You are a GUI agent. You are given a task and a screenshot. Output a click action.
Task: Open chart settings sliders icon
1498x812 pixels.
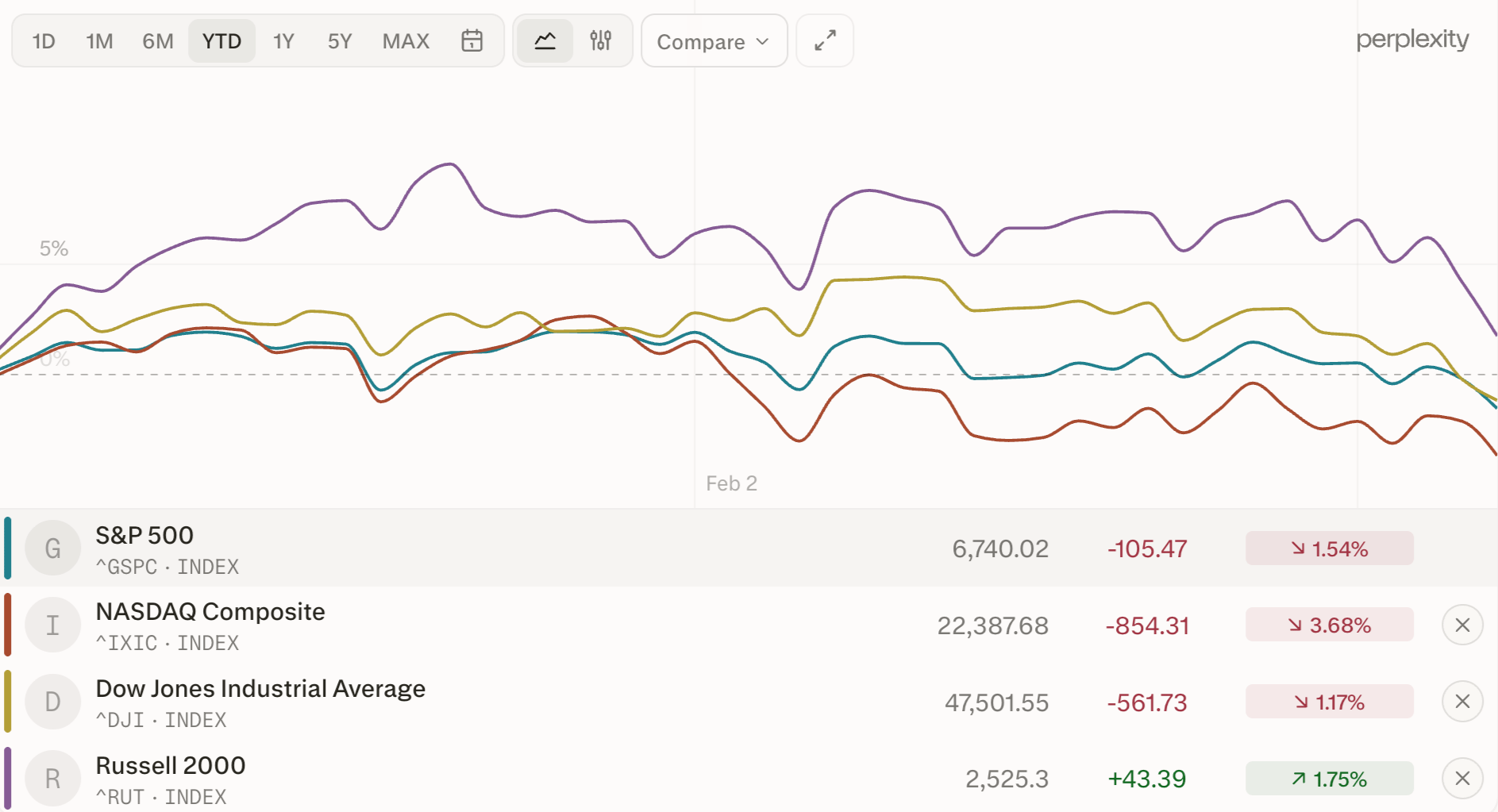coord(601,40)
